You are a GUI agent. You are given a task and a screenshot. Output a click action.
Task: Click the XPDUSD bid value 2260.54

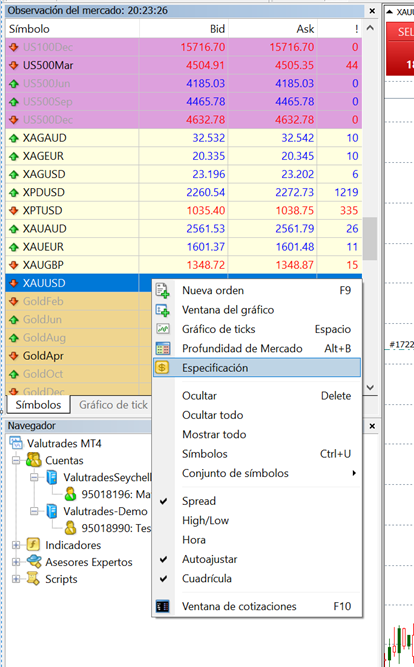[x=206, y=192]
